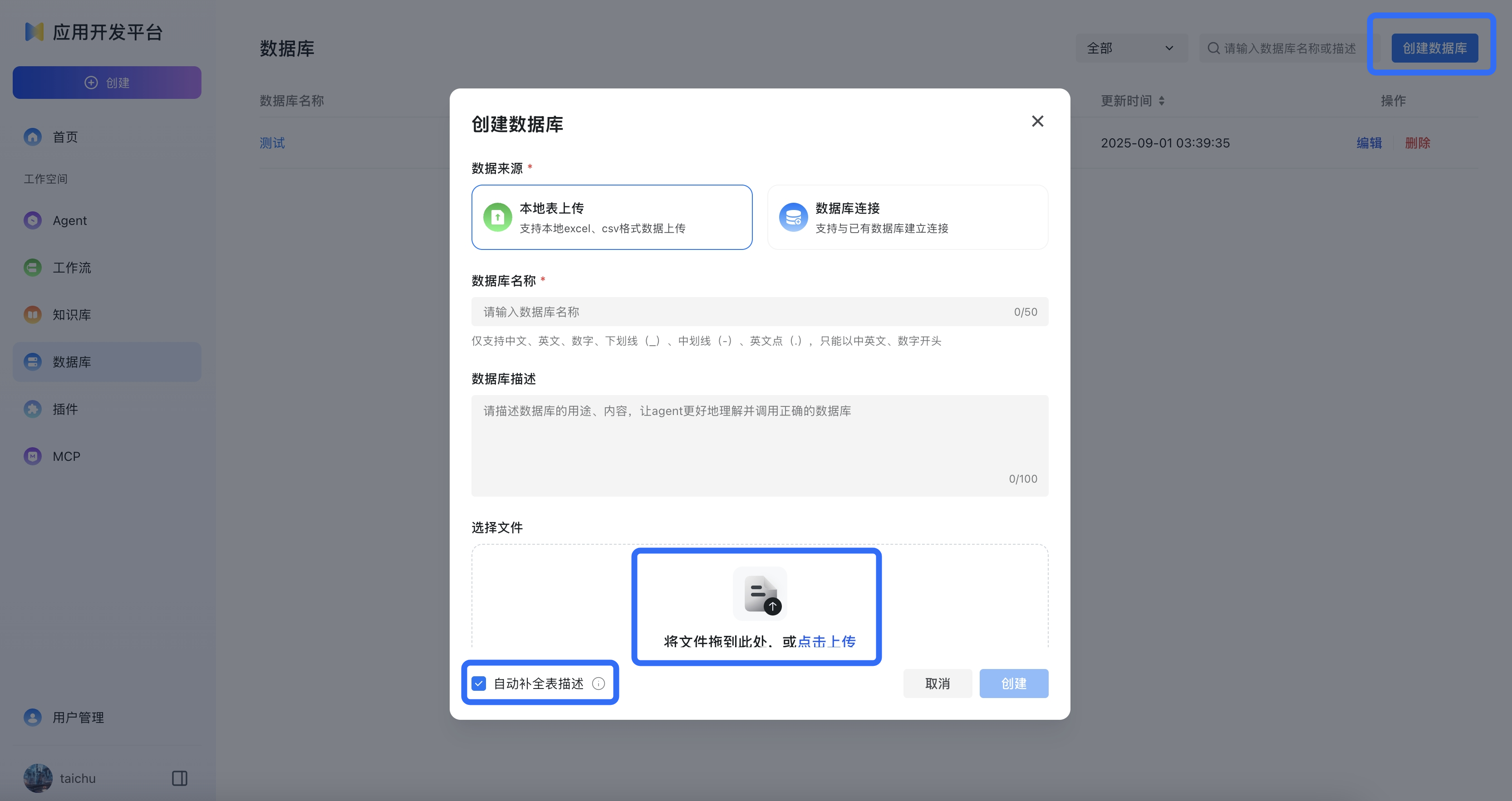Open the 首页 home icon in sidebar
The width and height of the screenshot is (1512, 801).
pos(32,137)
